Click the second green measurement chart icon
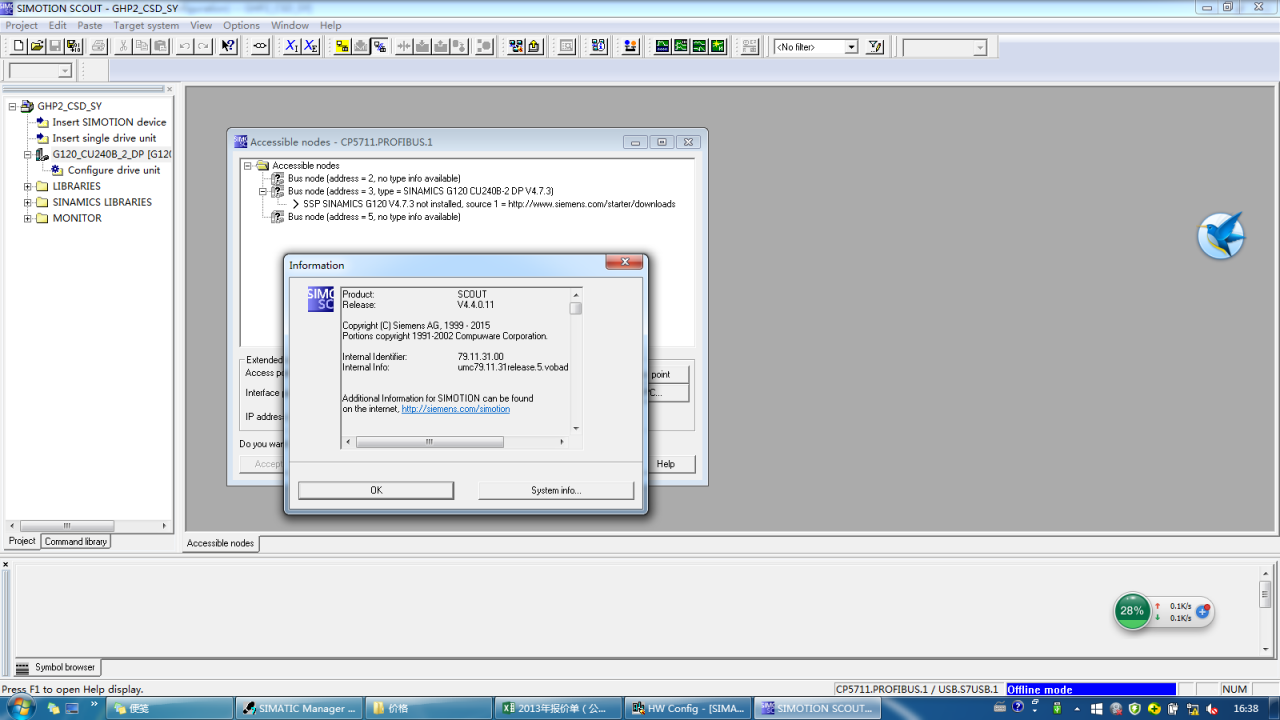 [x=681, y=46]
